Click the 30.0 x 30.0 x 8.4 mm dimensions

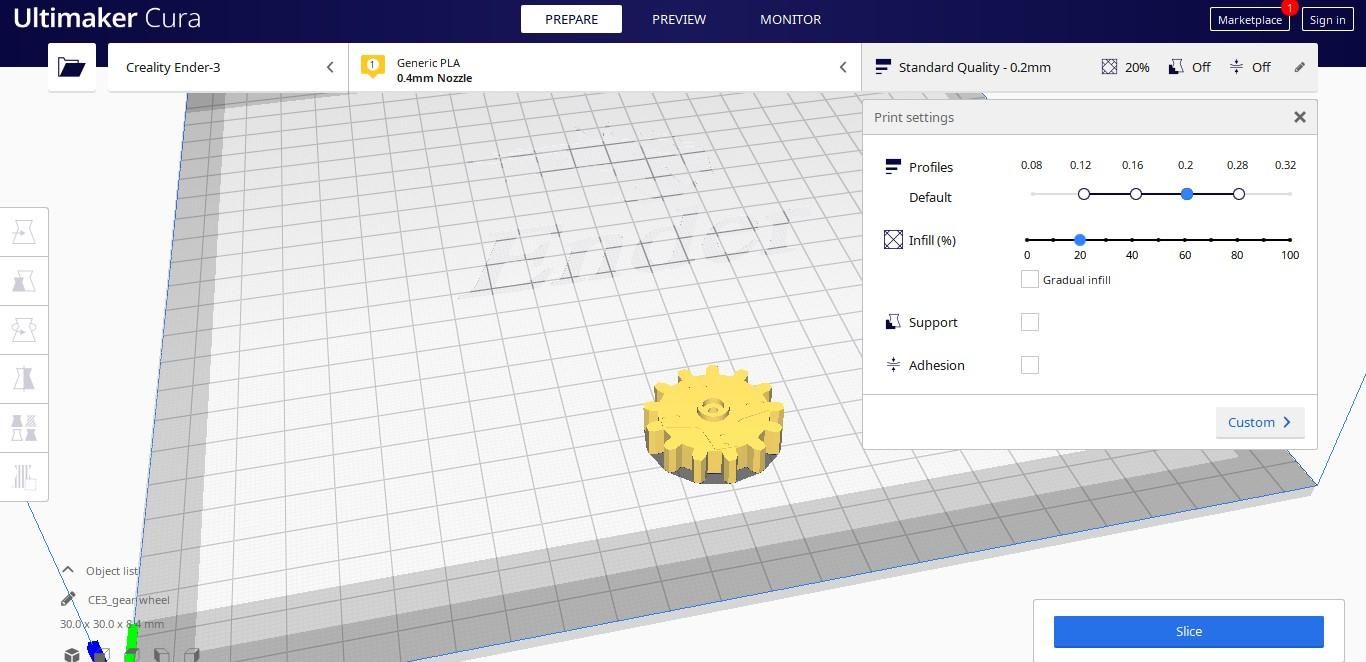click(x=111, y=623)
